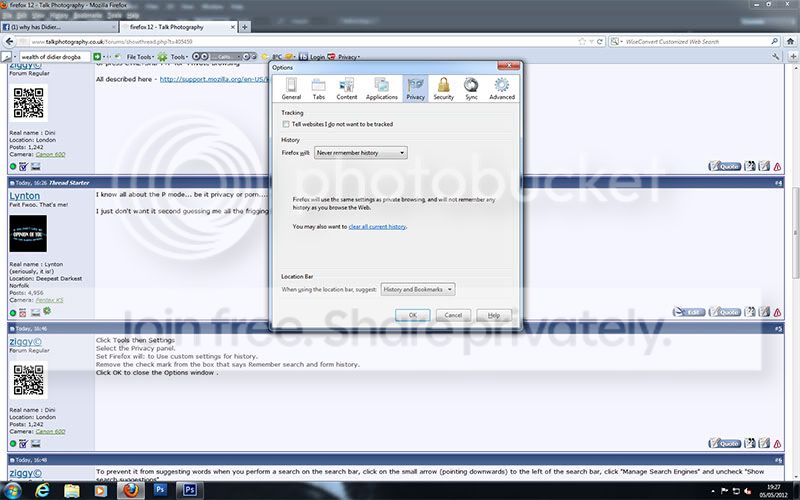Viewport: 800px width, 500px height.
Task: Click Lynton's avatar thumbnail
Action: click(28, 234)
